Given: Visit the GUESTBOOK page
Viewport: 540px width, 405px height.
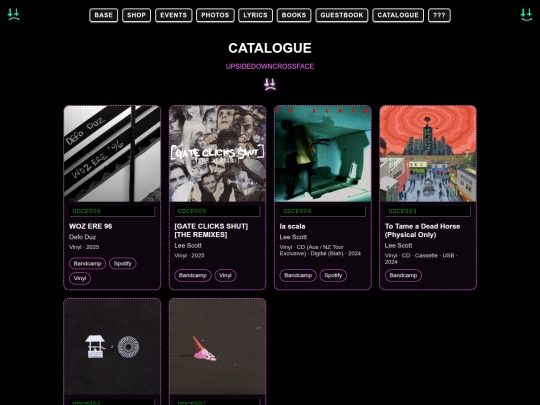Looking at the screenshot, I should tap(342, 15).
